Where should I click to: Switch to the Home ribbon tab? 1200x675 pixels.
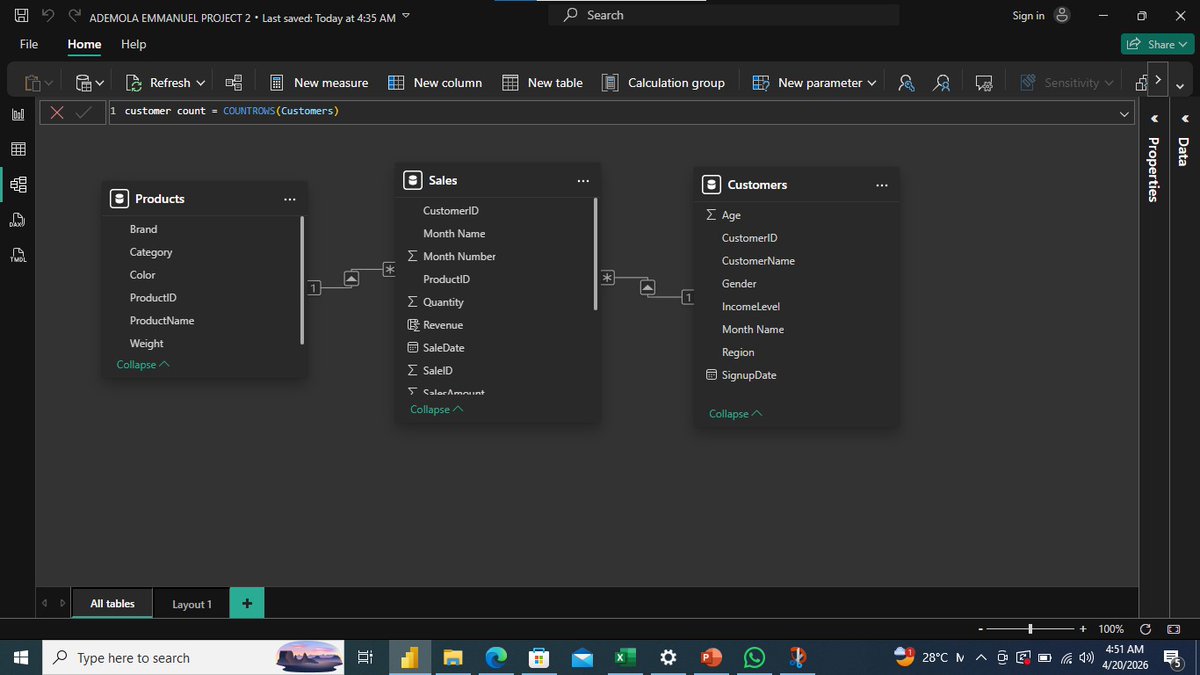[84, 44]
